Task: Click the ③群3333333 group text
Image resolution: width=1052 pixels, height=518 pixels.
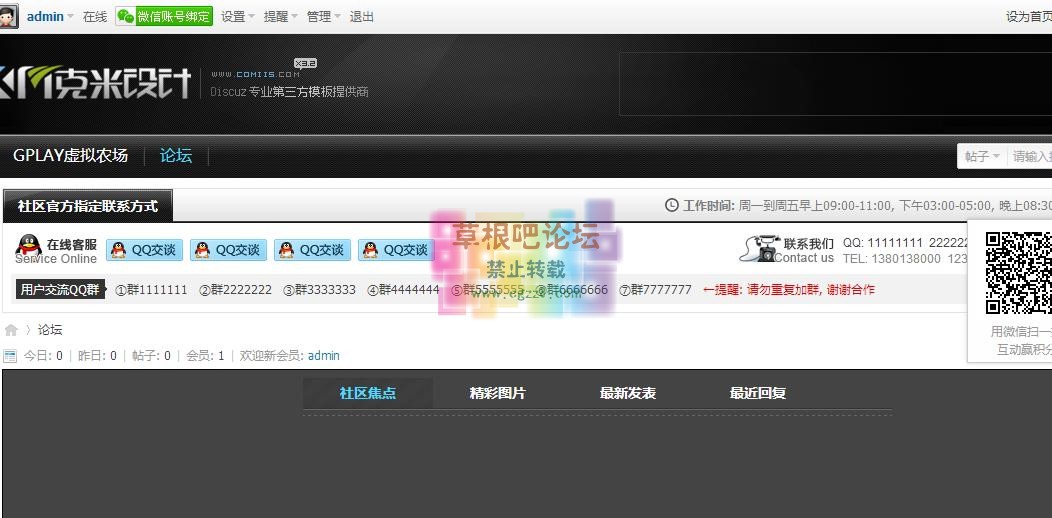Action: [319, 290]
